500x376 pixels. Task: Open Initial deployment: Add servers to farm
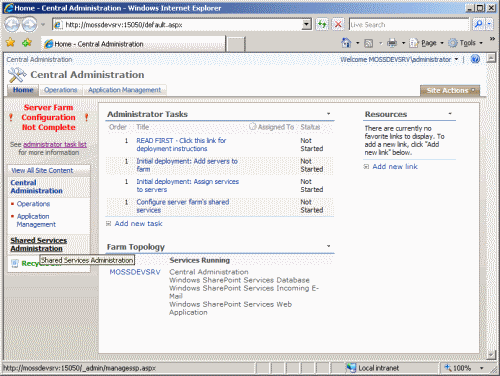tap(187, 165)
